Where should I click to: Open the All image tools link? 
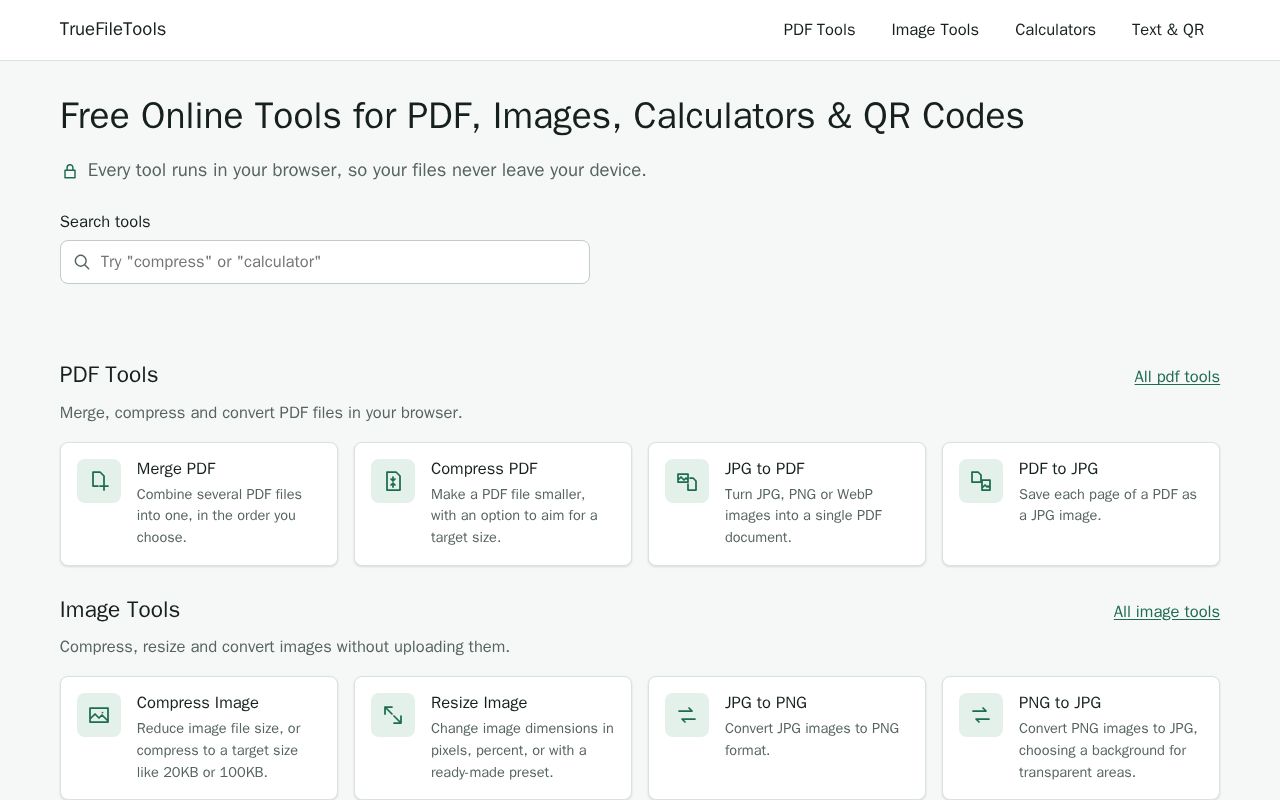click(x=1167, y=612)
